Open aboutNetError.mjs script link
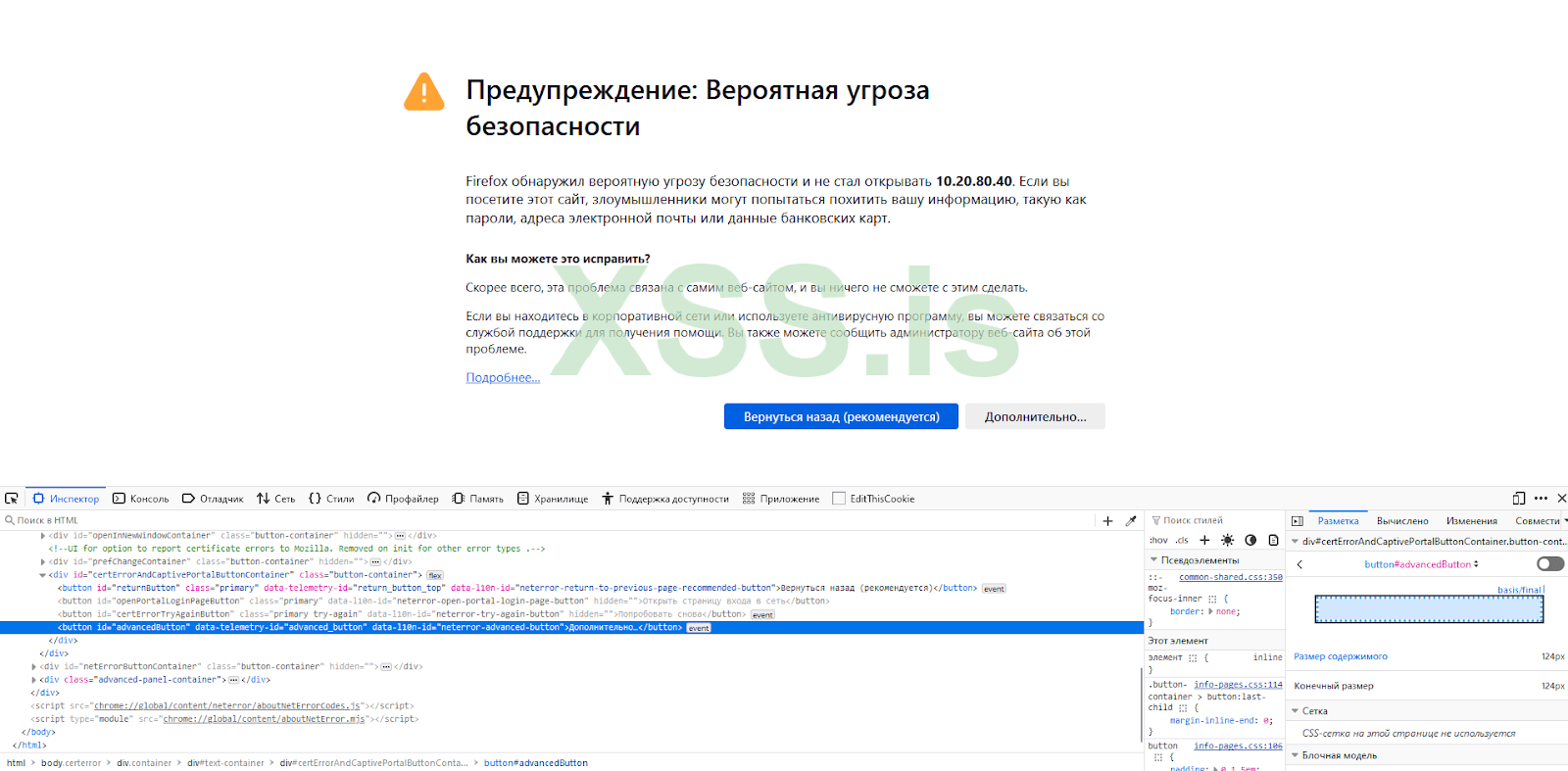The width and height of the screenshot is (1568, 771). pos(264,719)
